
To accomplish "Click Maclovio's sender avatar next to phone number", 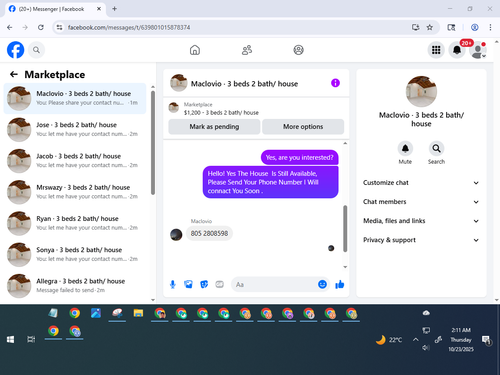I will (x=176, y=235).
